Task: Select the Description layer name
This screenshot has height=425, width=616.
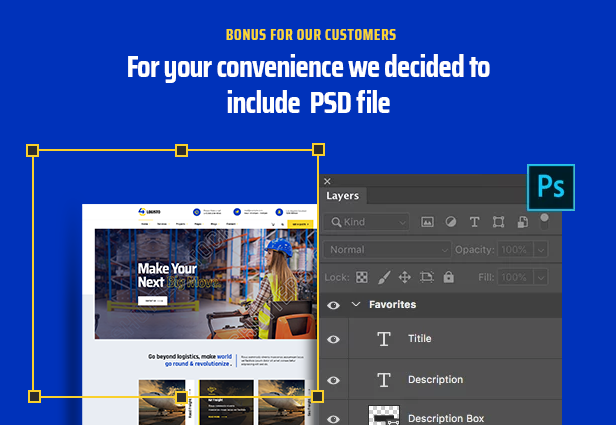Action: coord(435,379)
